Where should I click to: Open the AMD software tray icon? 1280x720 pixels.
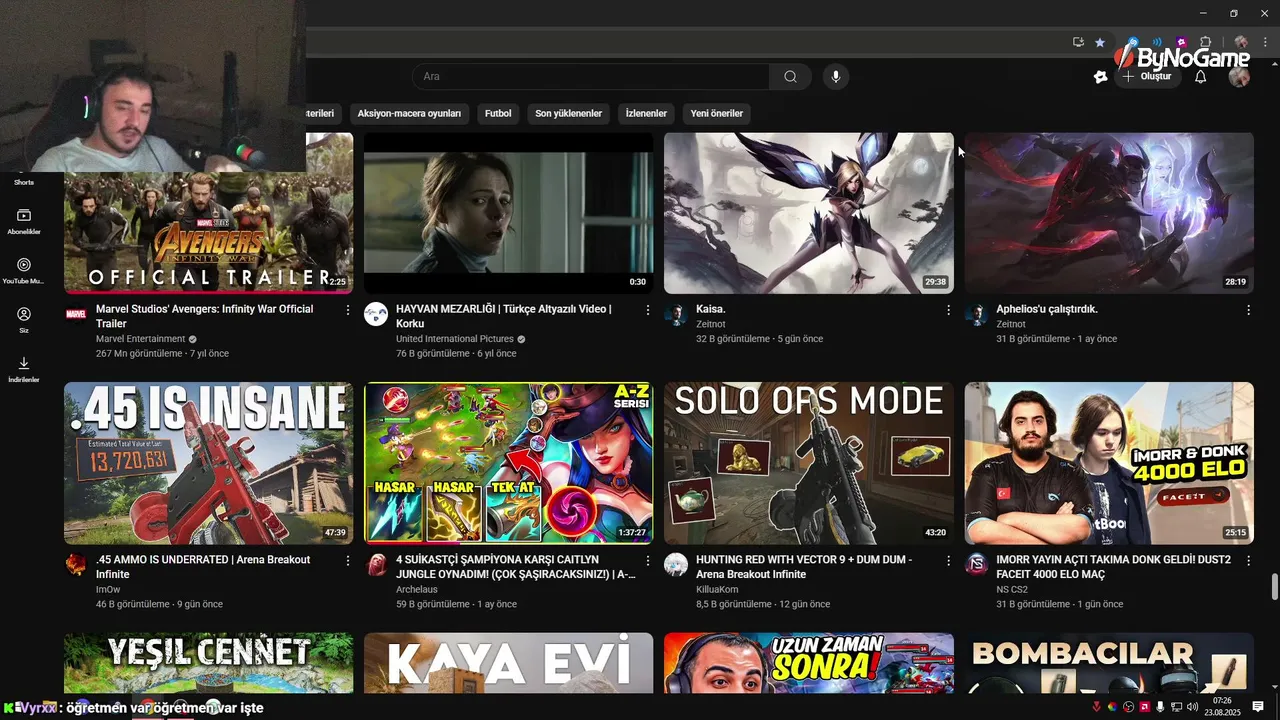1144,707
